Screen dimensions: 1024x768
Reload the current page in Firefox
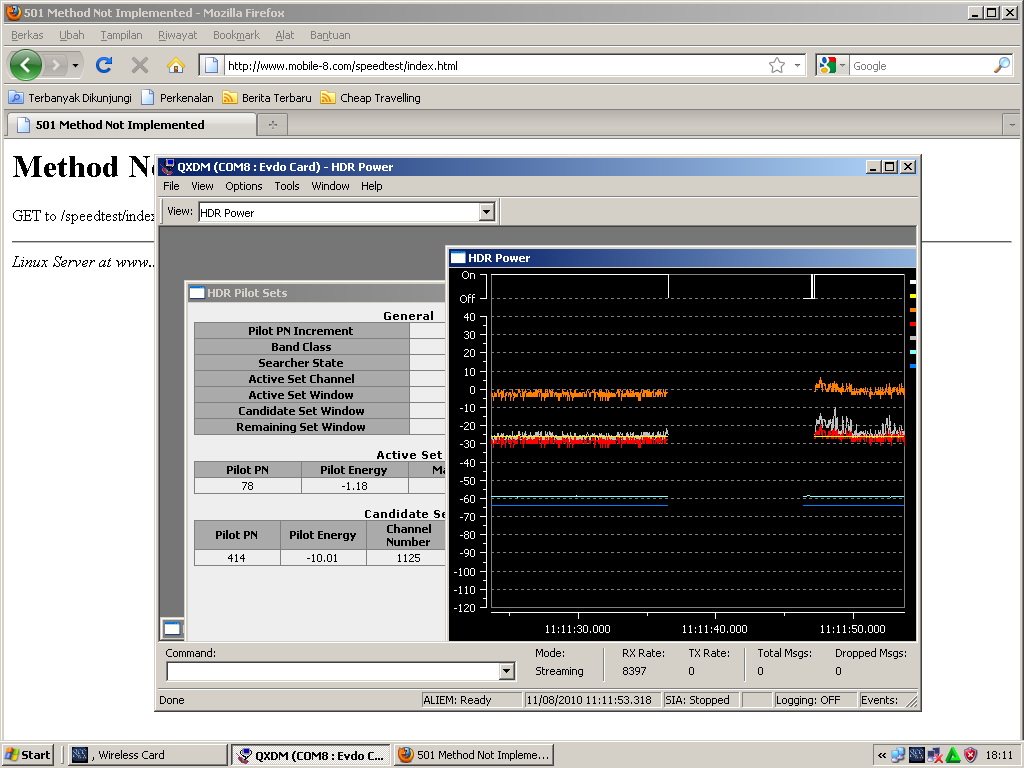click(x=104, y=65)
